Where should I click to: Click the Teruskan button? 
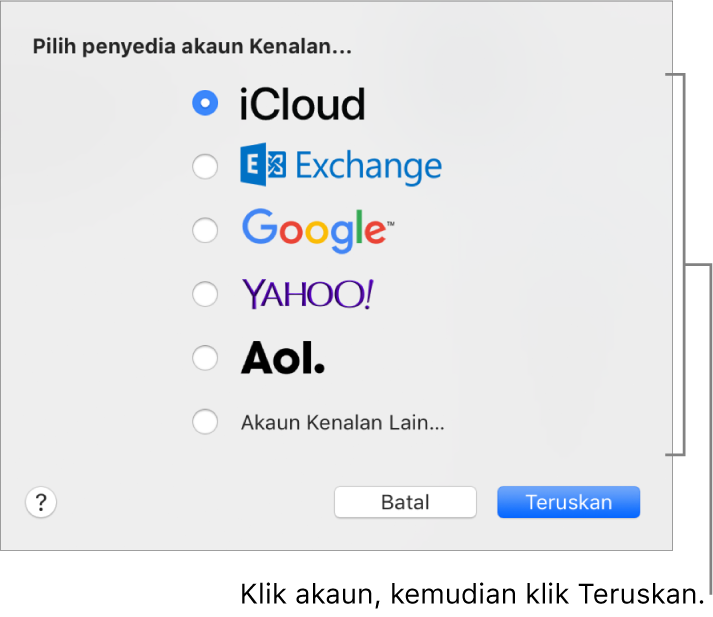[569, 502]
